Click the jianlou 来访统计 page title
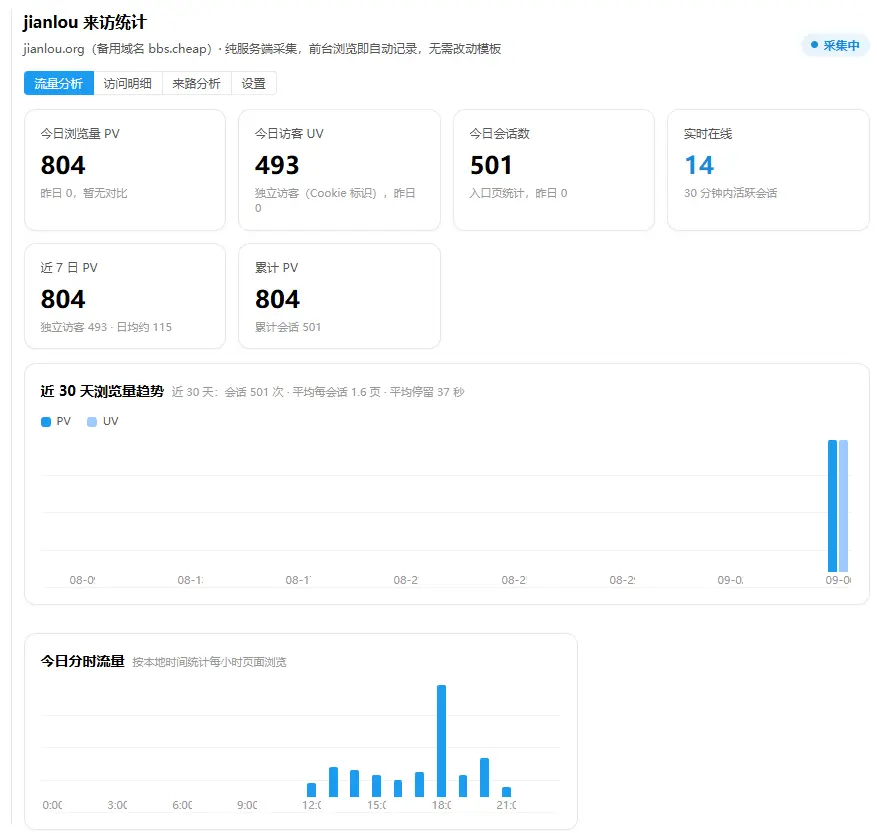Viewport: 877px width, 833px height. [x=84, y=22]
